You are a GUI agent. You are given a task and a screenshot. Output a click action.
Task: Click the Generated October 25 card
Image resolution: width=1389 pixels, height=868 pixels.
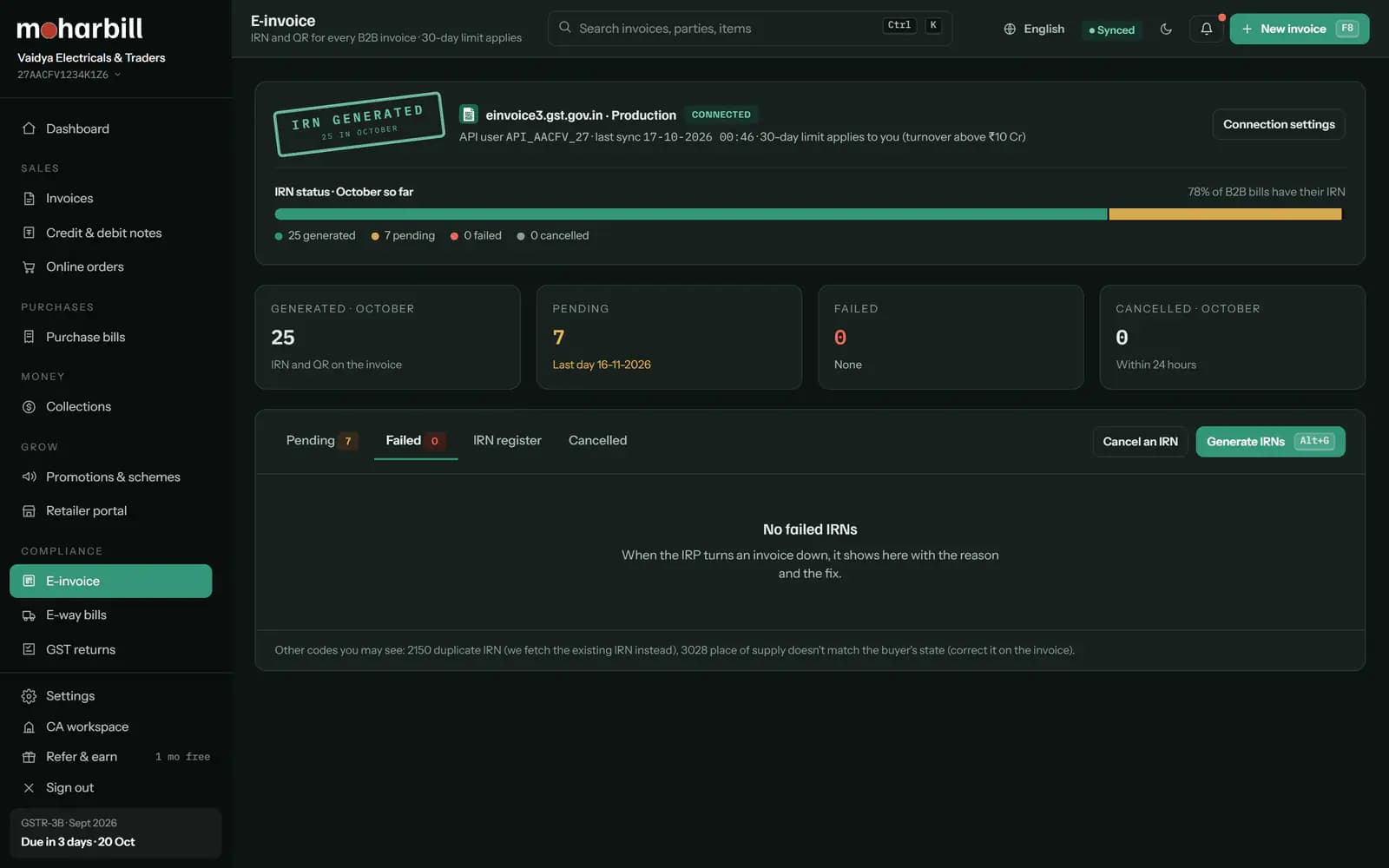tap(387, 337)
